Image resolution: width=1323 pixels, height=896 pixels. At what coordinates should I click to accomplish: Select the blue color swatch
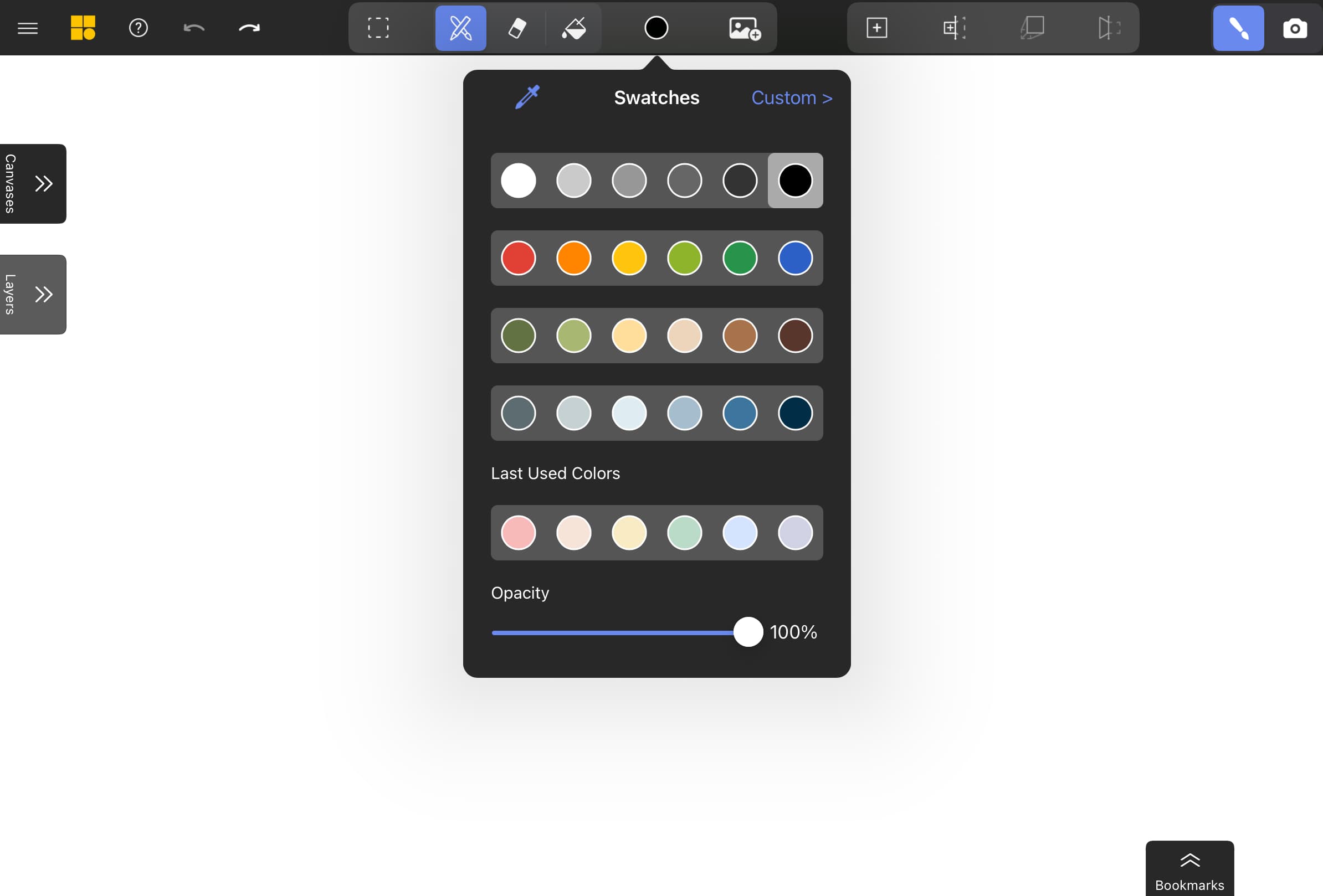click(x=795, y=258)
